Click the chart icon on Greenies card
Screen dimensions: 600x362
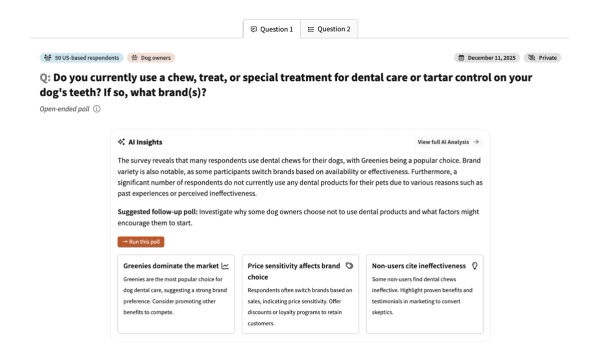pyautogui.click(x=225, y=266)
